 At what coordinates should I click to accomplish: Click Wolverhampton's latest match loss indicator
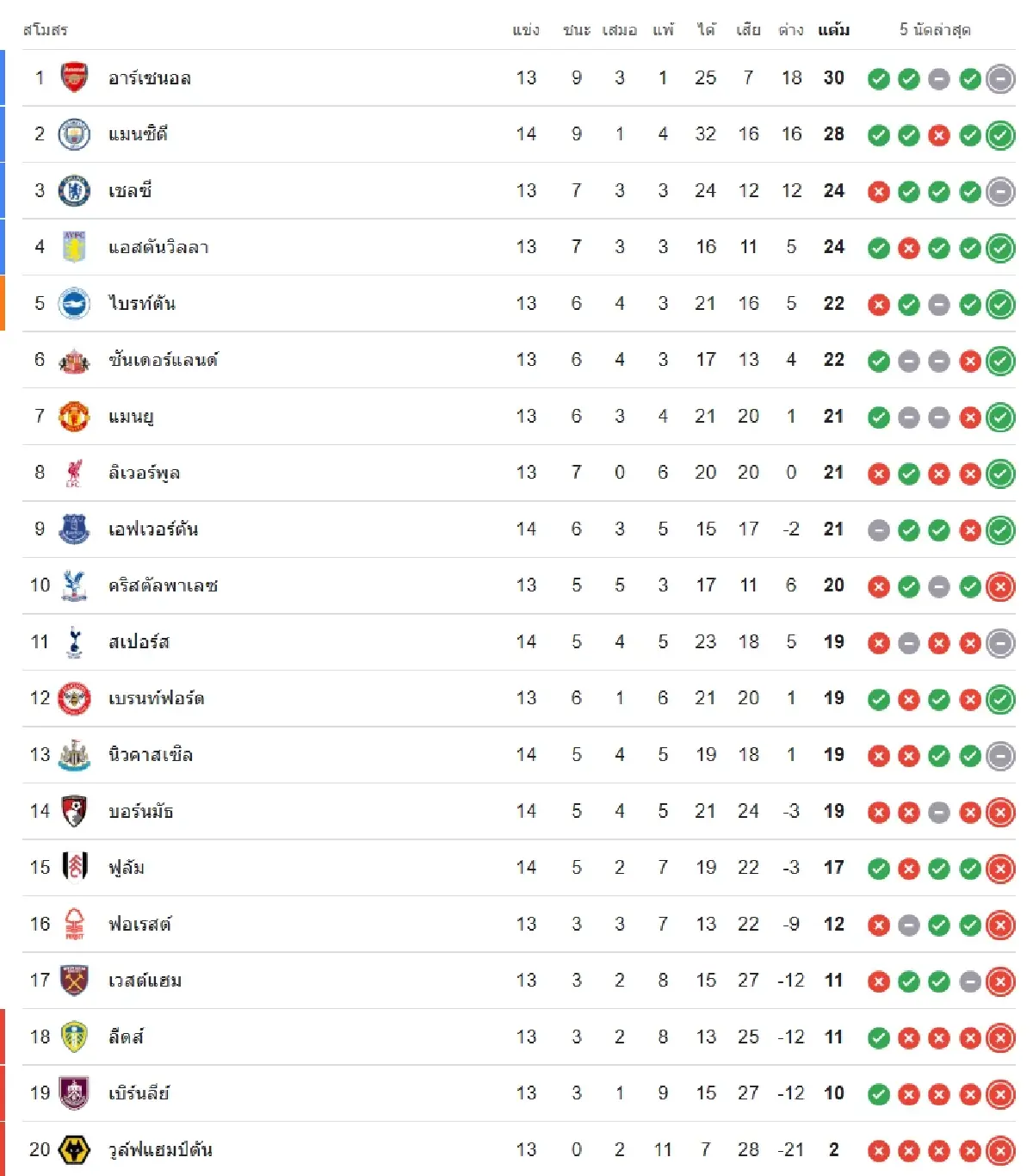coord(1000,1150)
